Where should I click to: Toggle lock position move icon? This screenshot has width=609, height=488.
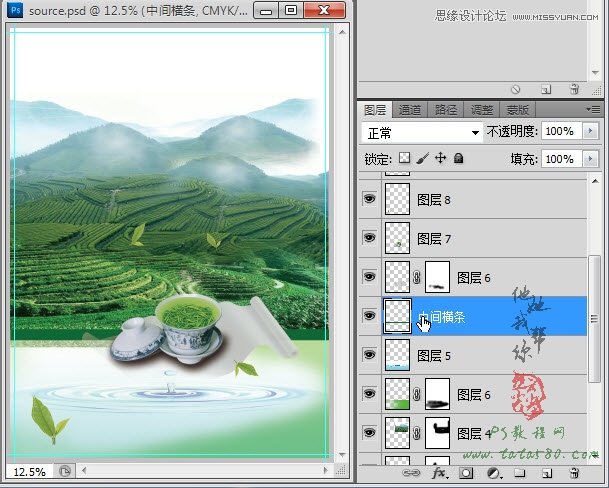(440, 158)
